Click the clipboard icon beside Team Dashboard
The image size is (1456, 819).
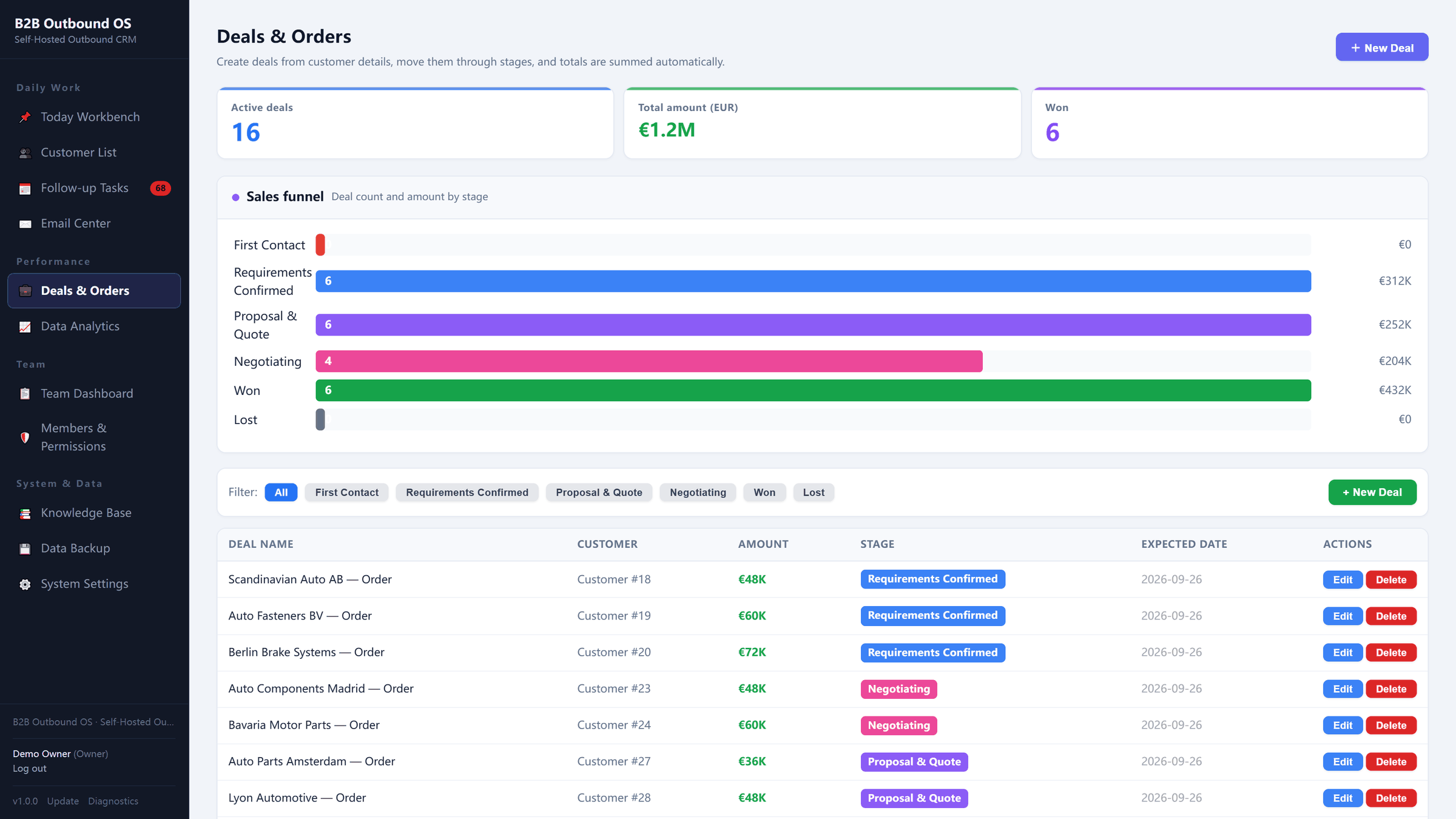coord(25,394)
